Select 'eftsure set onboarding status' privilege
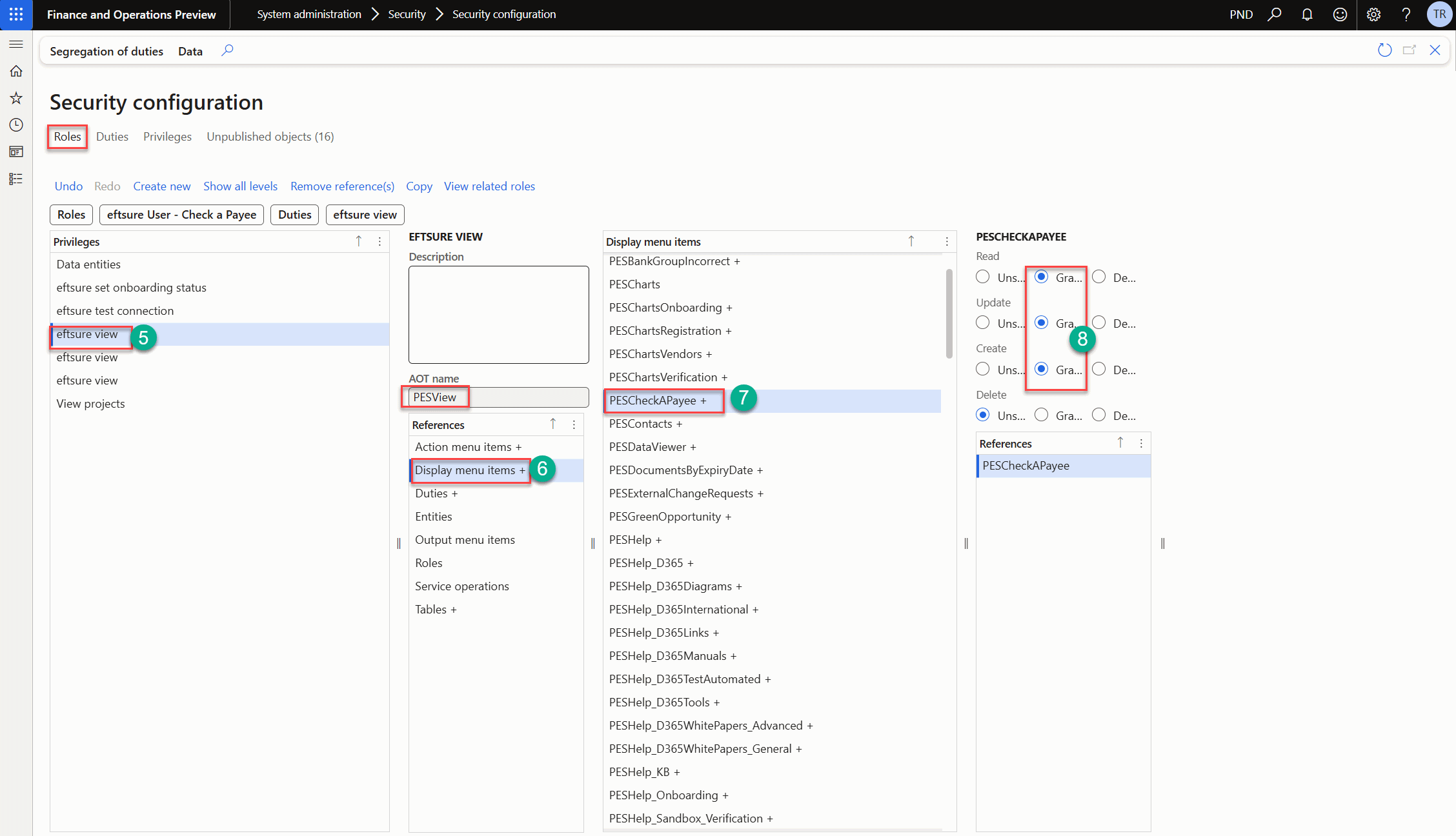 point(220,288)
